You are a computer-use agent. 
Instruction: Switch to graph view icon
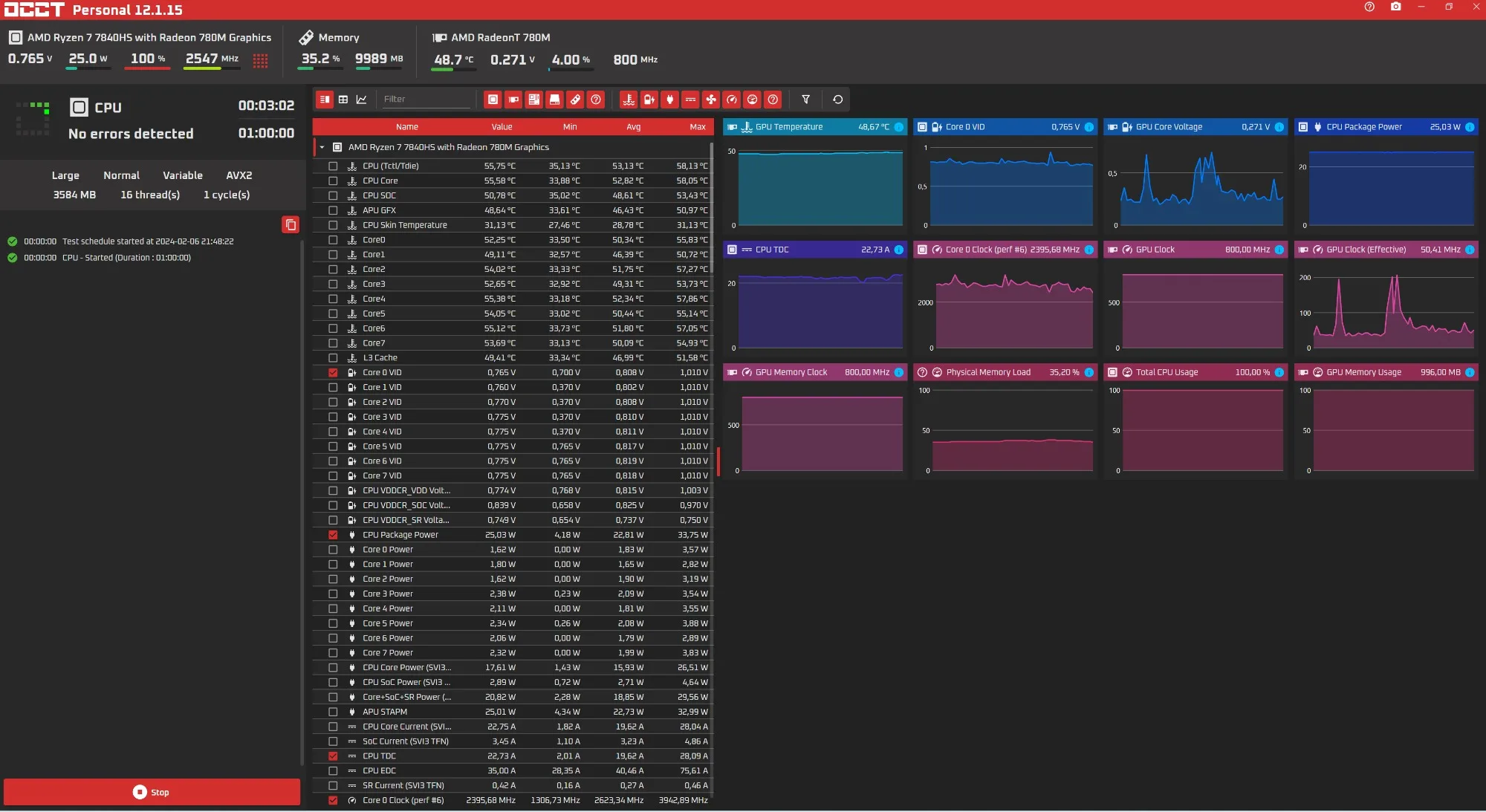tap(362, 100)
